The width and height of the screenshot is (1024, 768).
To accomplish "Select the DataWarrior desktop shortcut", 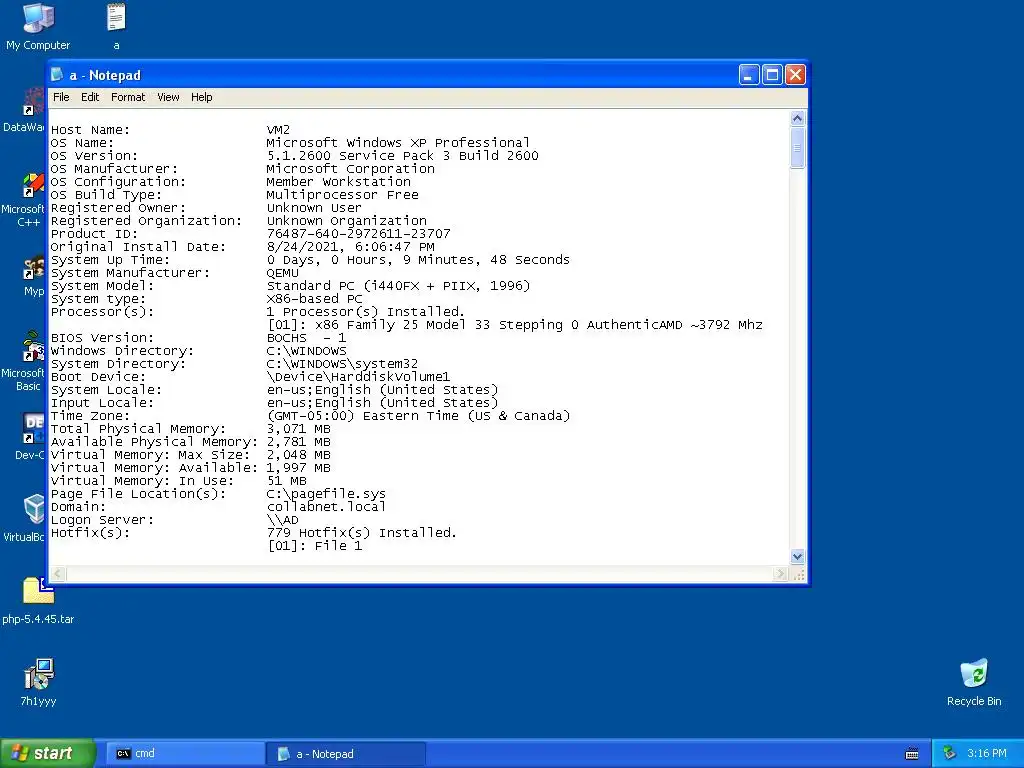I will pyautogui.click(x=24, y=111).
